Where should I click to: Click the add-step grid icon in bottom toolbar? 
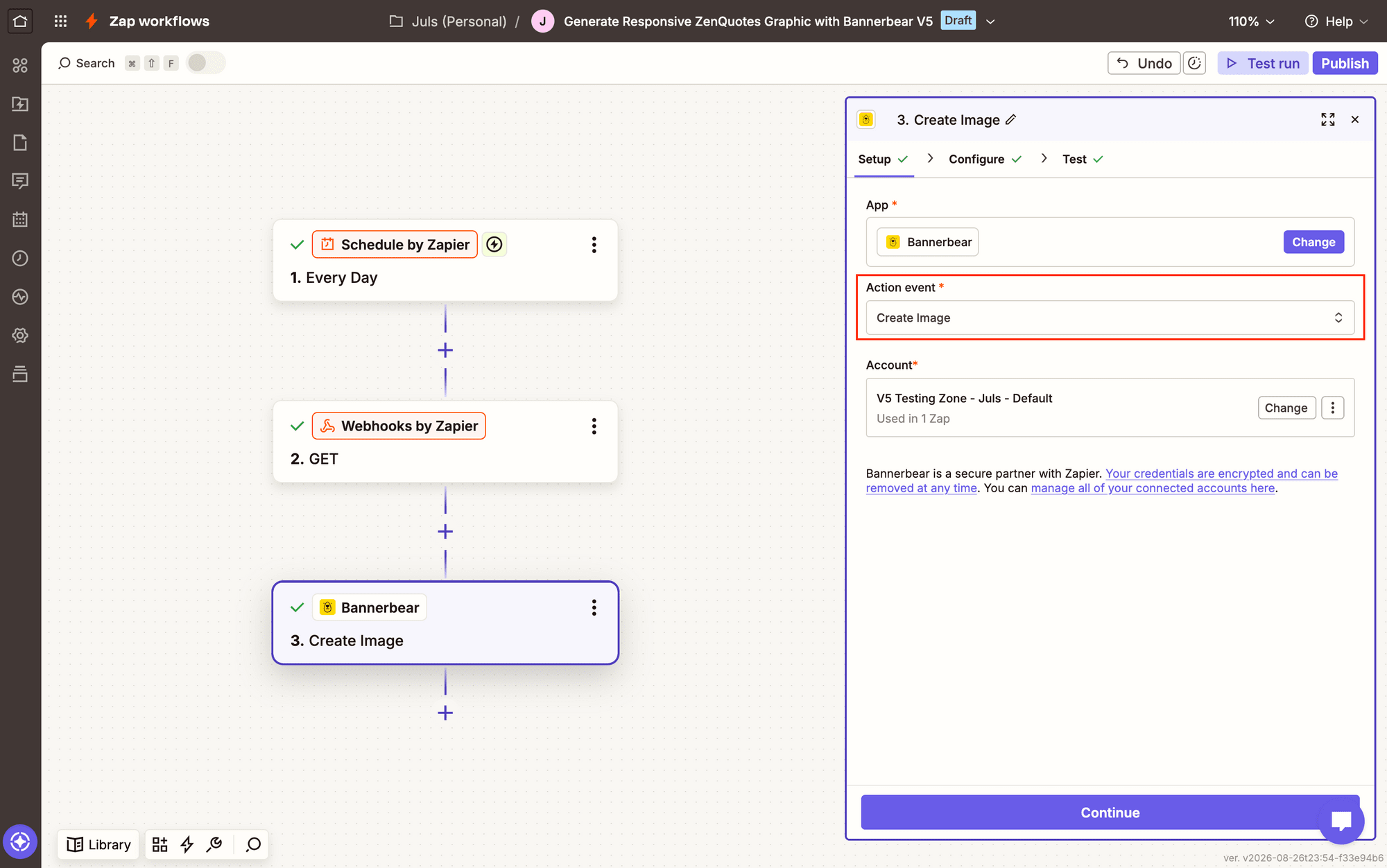(x=160, y=844)
